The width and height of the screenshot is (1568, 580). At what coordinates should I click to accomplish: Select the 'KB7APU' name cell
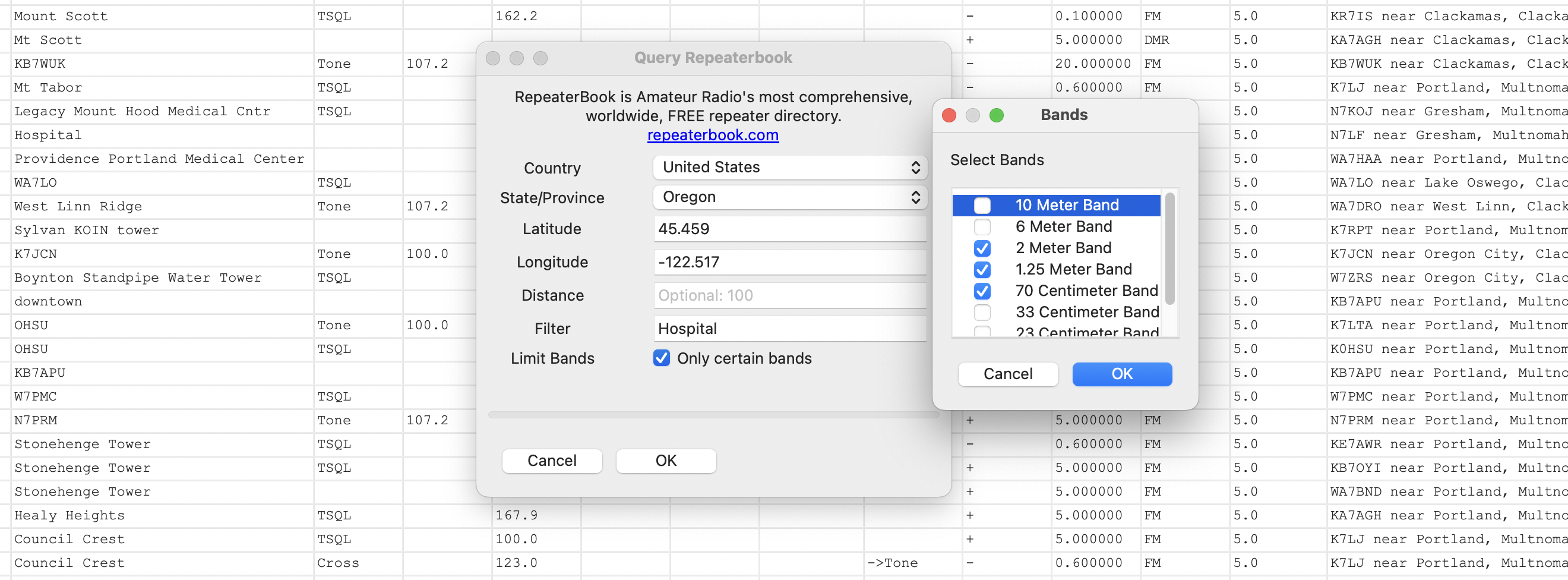point(162,373)
